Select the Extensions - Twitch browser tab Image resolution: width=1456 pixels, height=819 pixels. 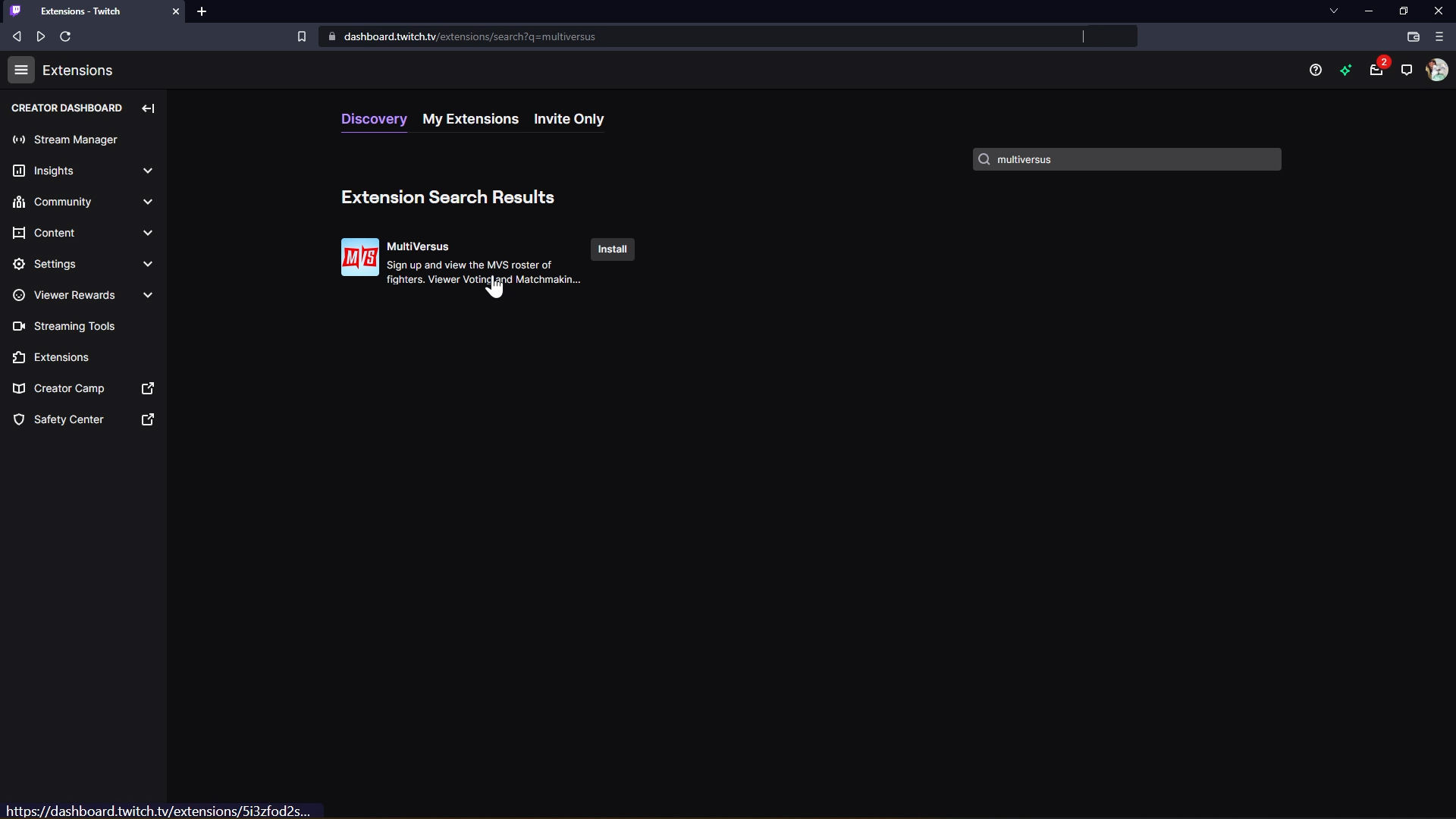coord(93,11)
